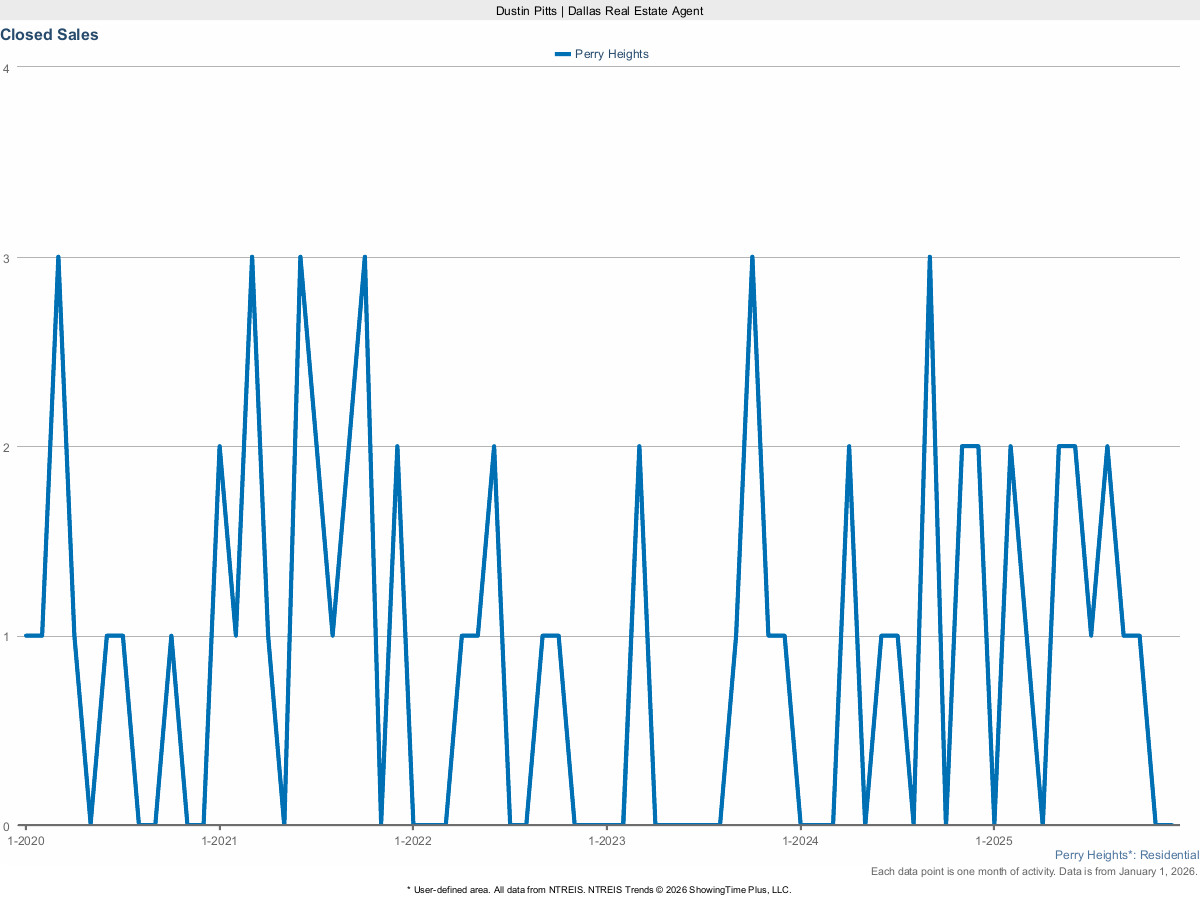The height and width of the screenshot is (900, 1200).
Task: Expand the 1-2022 axis tick mark
Action: tap(414, 830)
